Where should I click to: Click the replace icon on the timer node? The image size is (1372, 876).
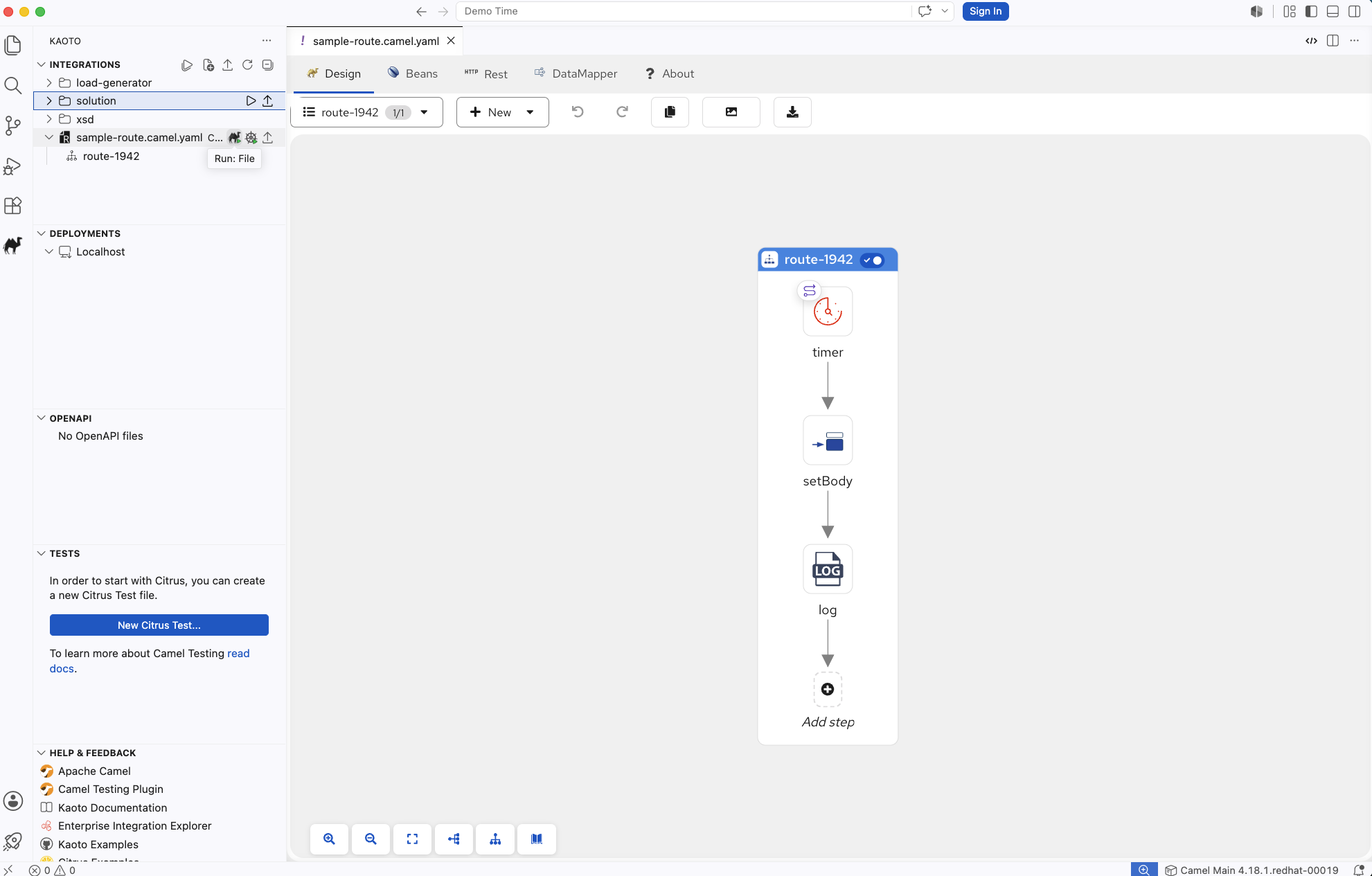(809, 290)
